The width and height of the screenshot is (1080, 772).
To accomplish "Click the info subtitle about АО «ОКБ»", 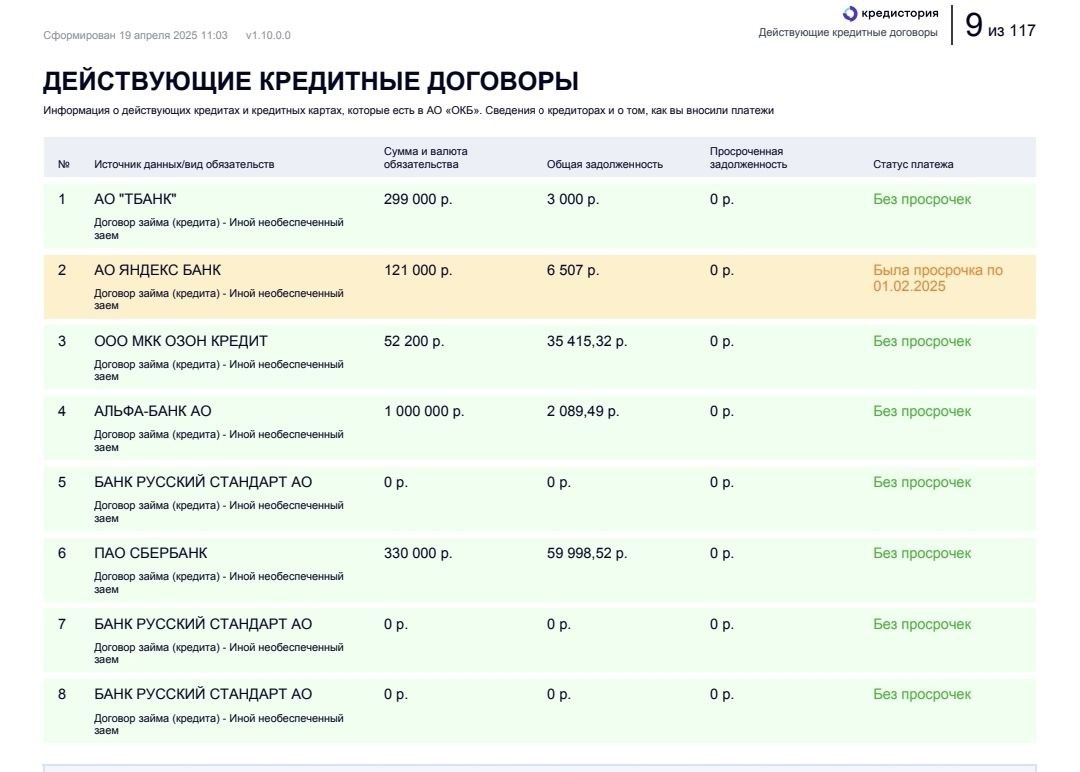I will point(408,110).
